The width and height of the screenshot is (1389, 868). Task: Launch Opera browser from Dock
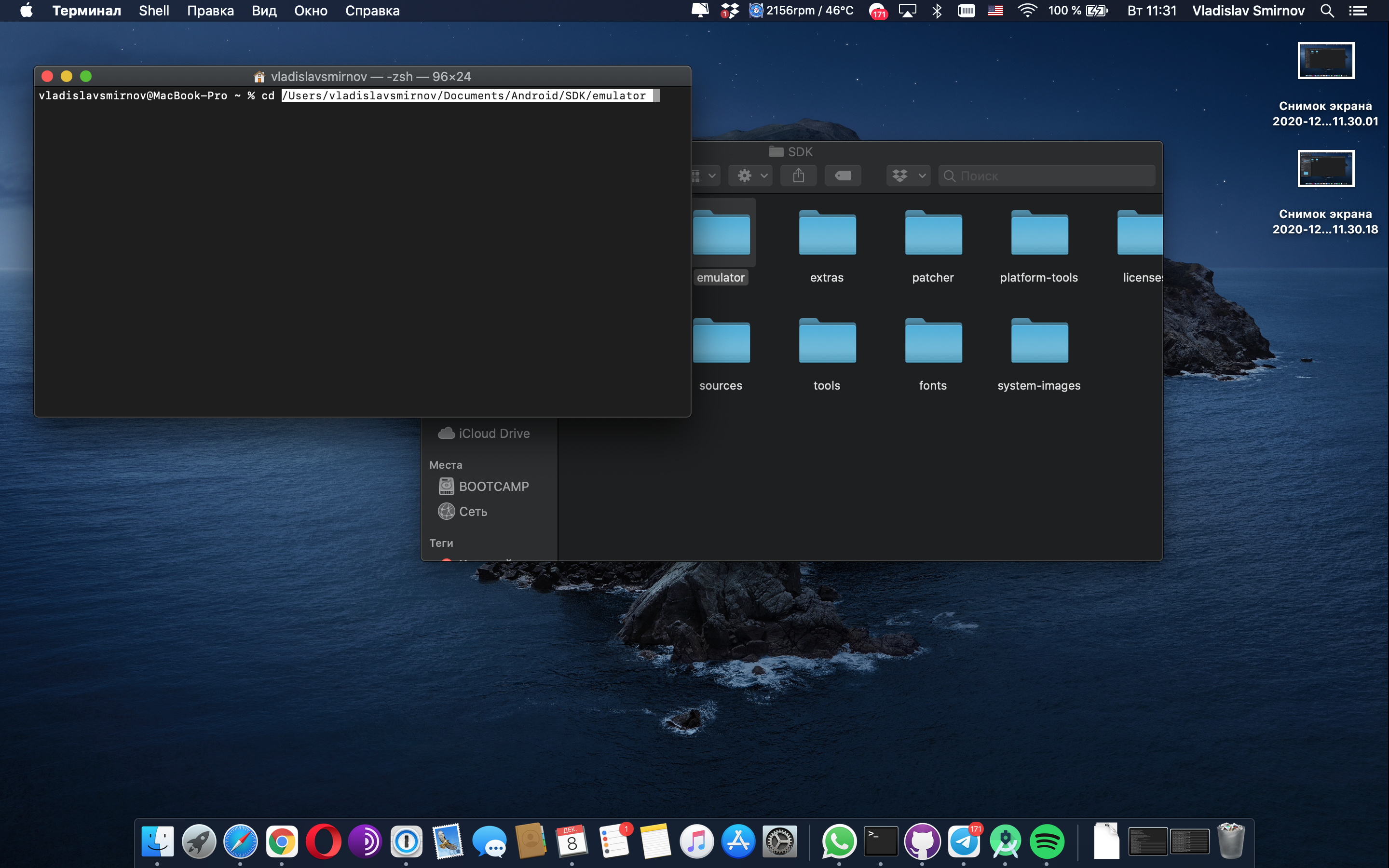(x=323, y=841)
